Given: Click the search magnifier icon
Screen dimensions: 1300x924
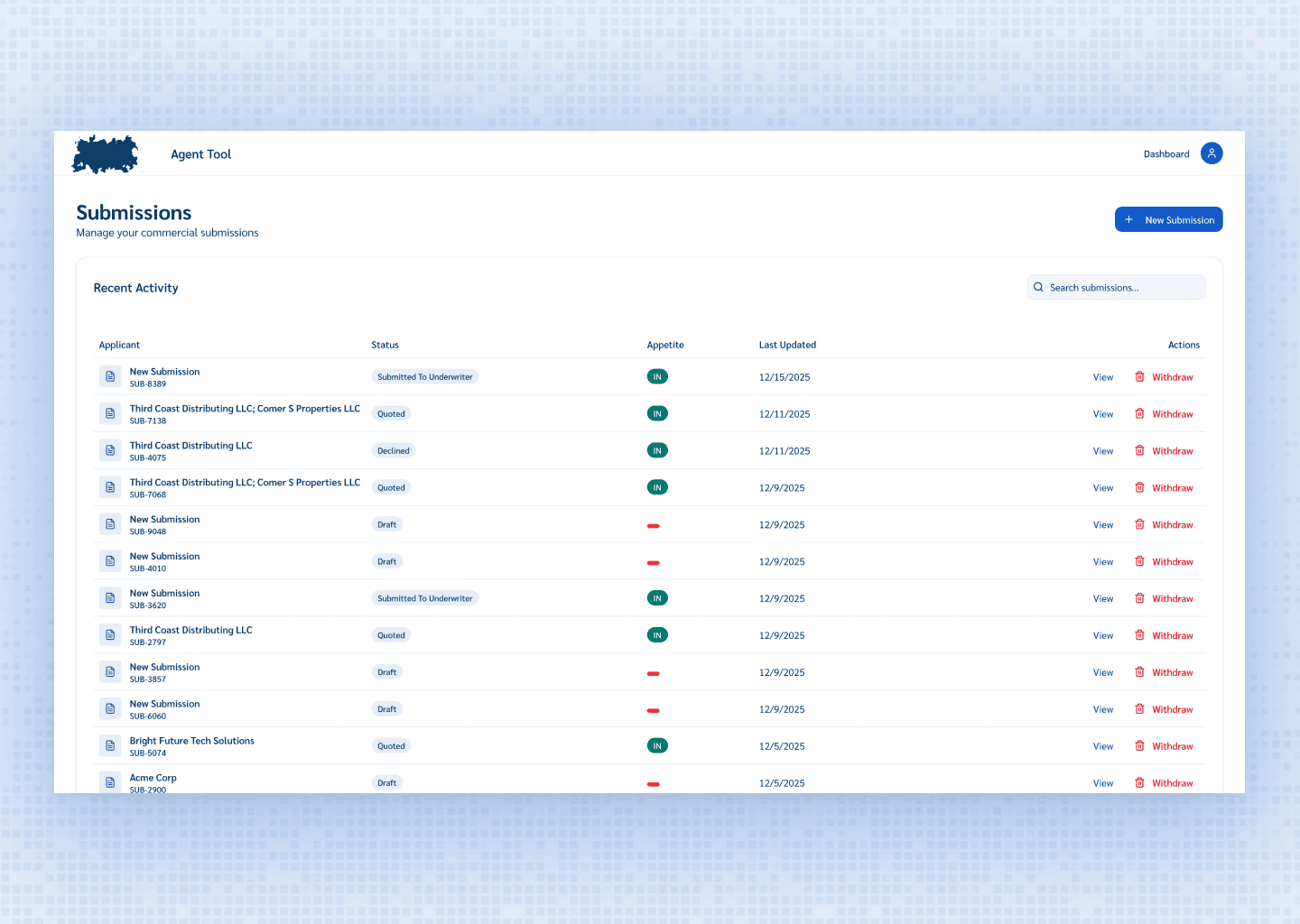Looking at the screenshot, I should coord(1038,288).
